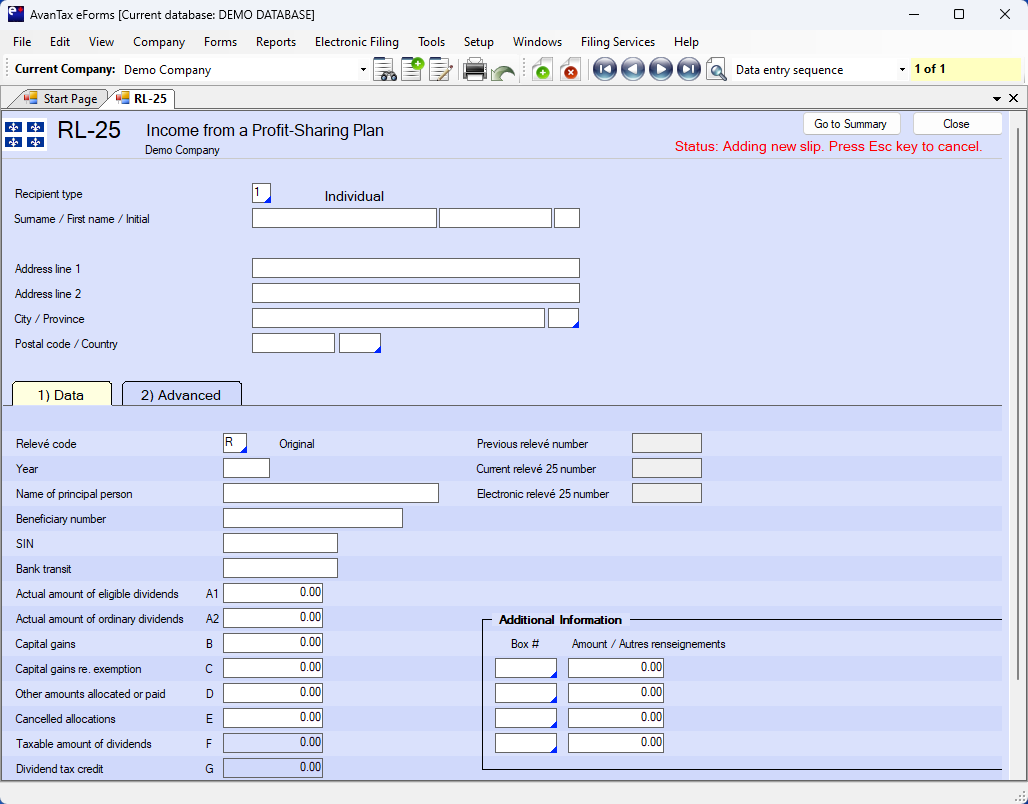Click the add new slip icon

pos(541,70)
